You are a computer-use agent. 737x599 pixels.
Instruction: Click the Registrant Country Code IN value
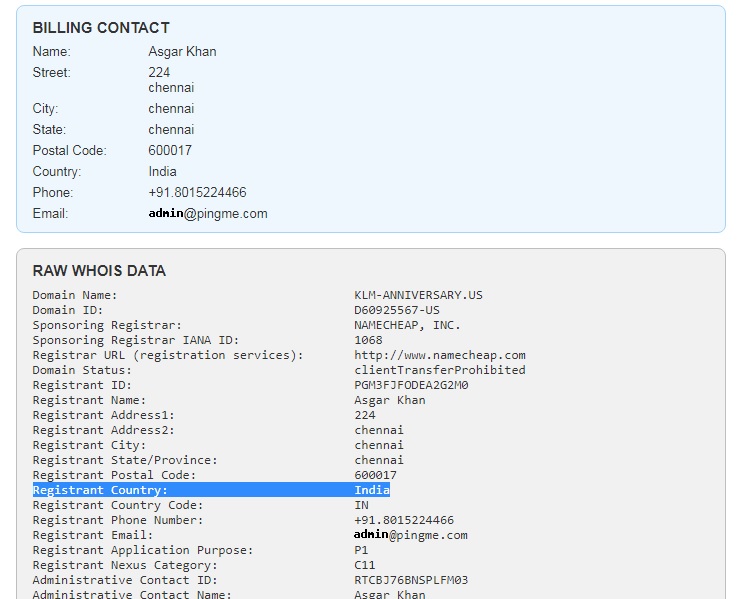361,505
